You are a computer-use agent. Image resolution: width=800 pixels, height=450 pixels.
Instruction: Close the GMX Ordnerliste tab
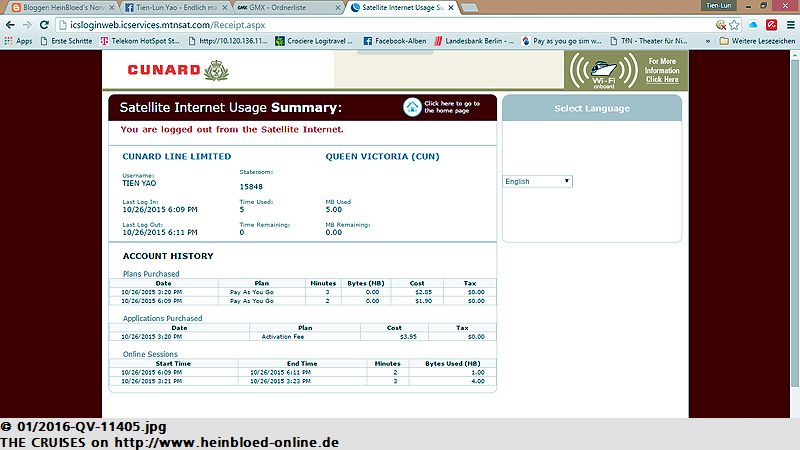tap(338, 8)
